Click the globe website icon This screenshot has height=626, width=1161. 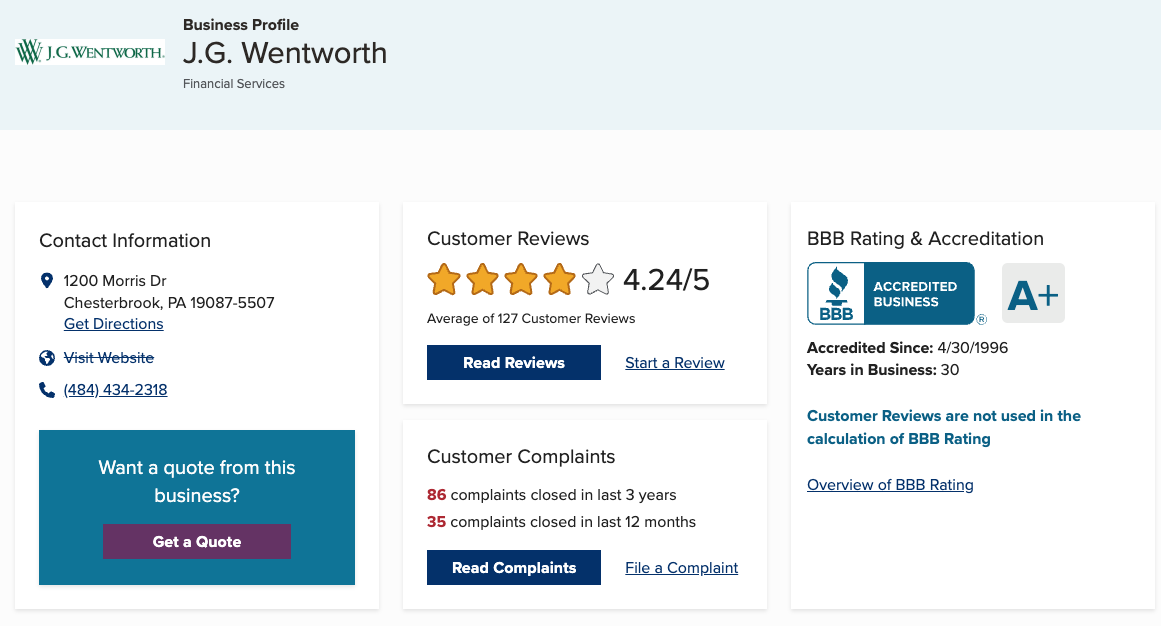47,358
